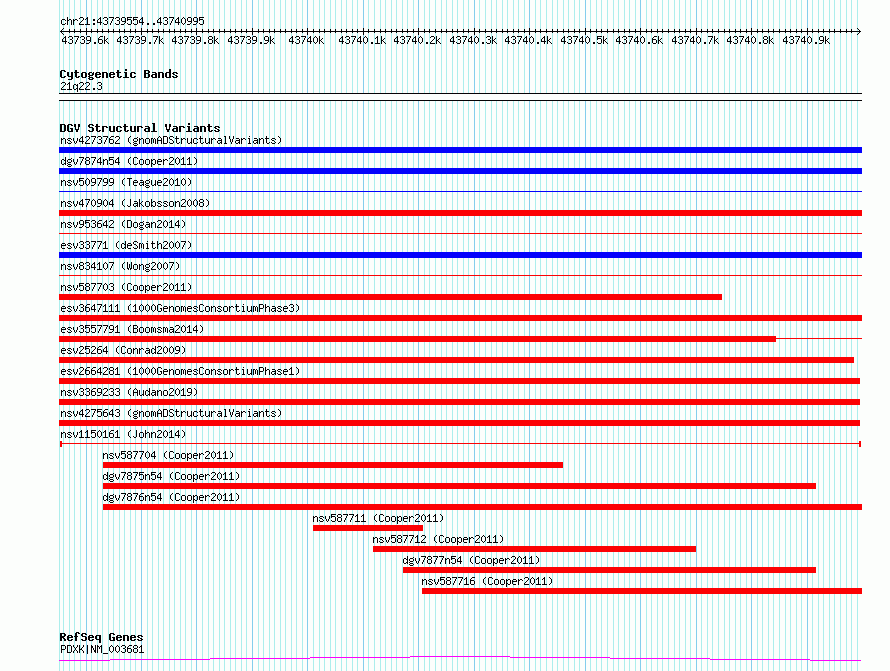Select the red bar under dgv7875n54
This screenshot has width=890, height=671.
coord(459,487)
